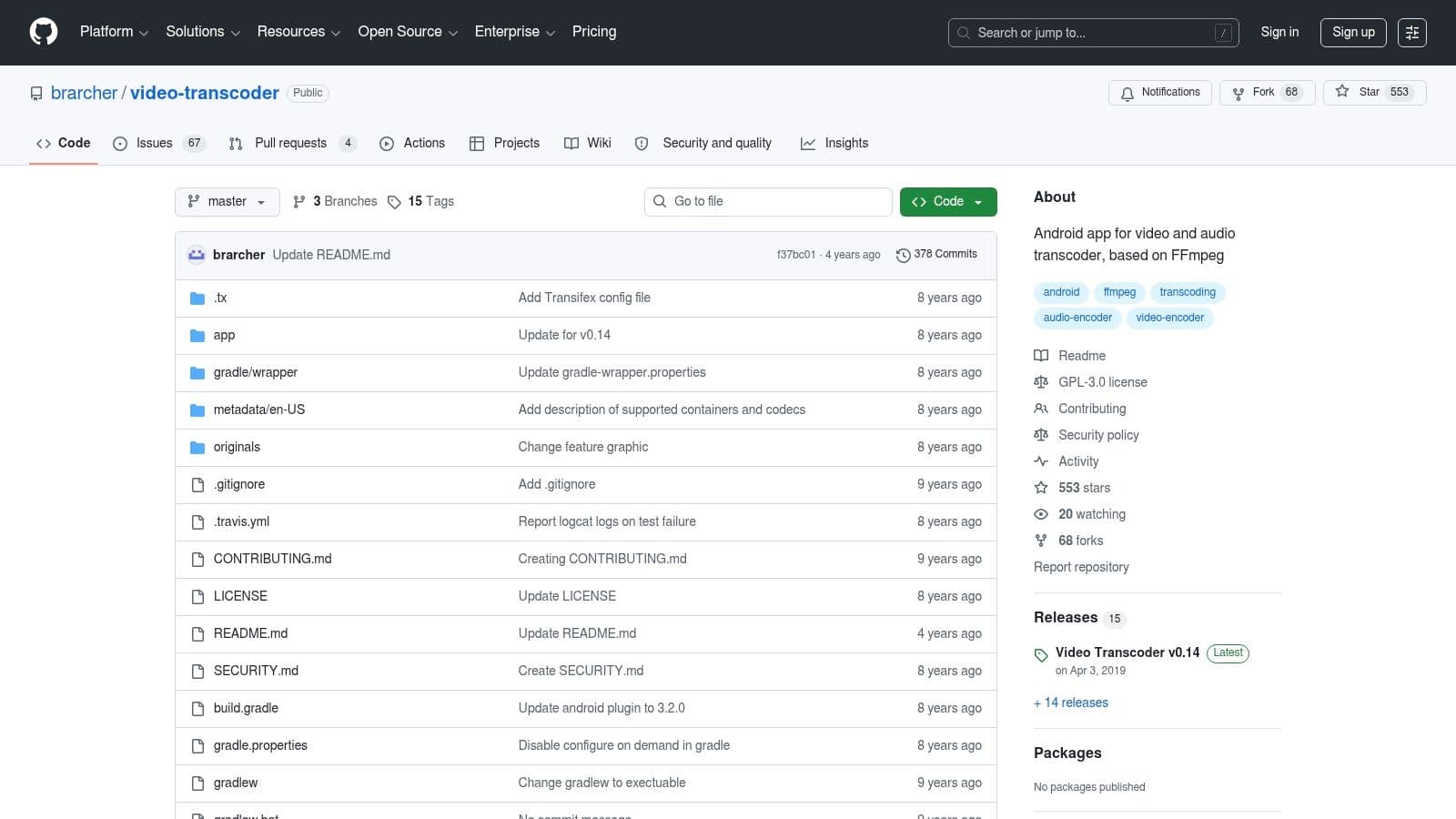1456x819 pixels.
Task: Click the history clock icon beside 378 Commits
Action: pyautogui.click(x=903, y=256)
